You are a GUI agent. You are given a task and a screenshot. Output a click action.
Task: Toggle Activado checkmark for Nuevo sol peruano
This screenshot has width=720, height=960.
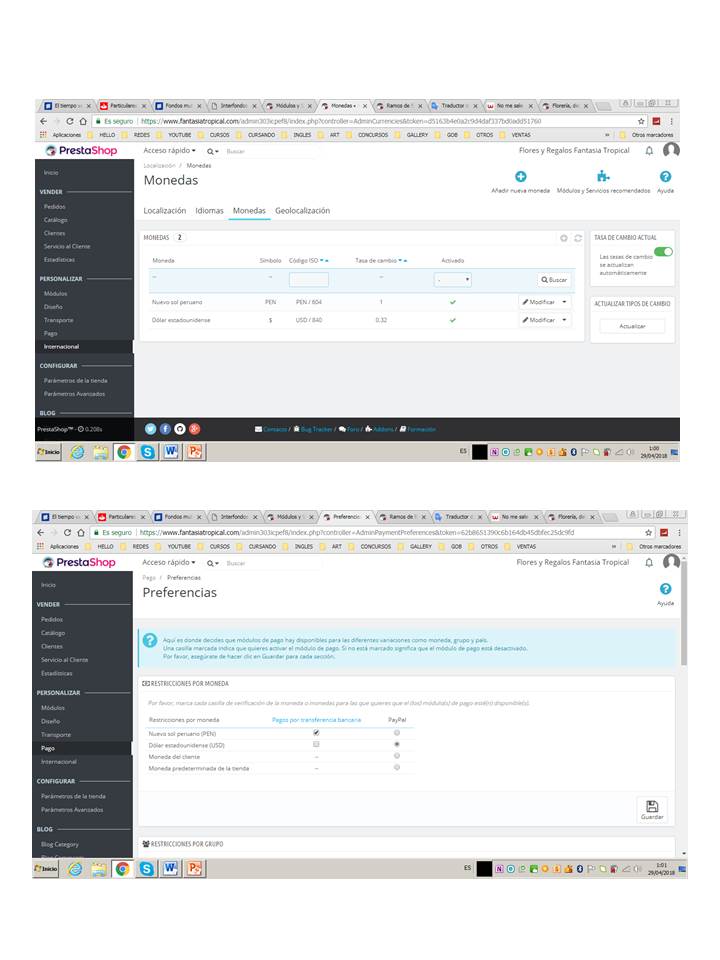(452, 302)
